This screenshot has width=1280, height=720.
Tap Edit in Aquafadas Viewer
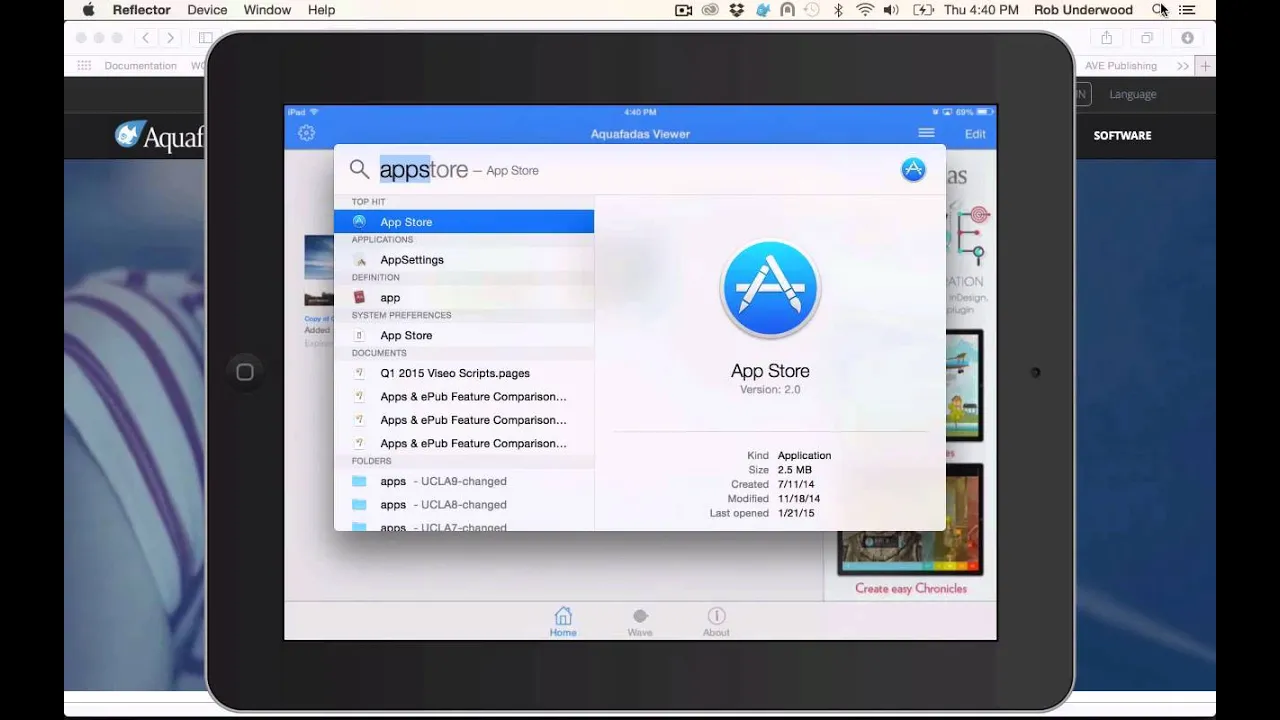tap(975, 134)
